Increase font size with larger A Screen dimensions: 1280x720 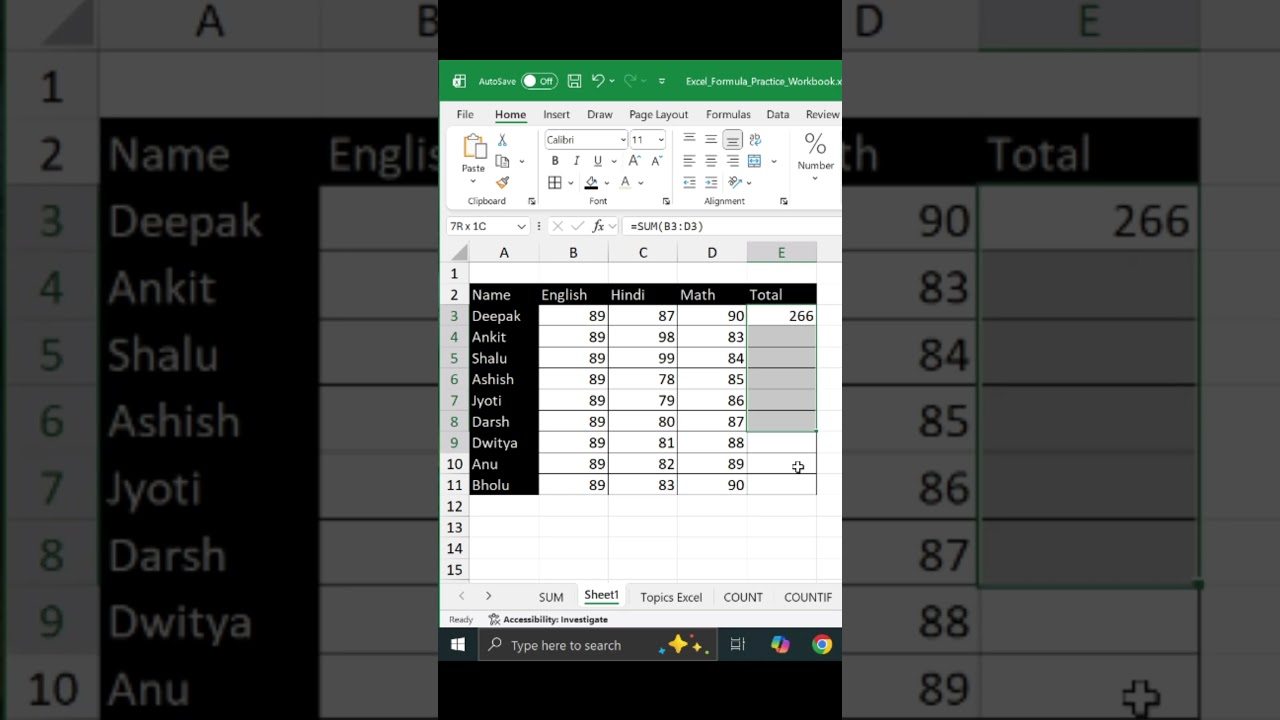click(635, 161)
